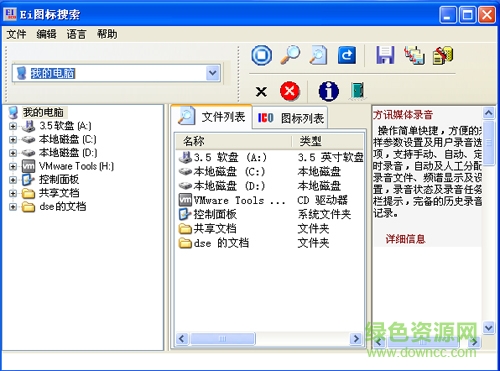Click info panel scroll up arrow
500x371 pixels.
click(x=488, y=113)
